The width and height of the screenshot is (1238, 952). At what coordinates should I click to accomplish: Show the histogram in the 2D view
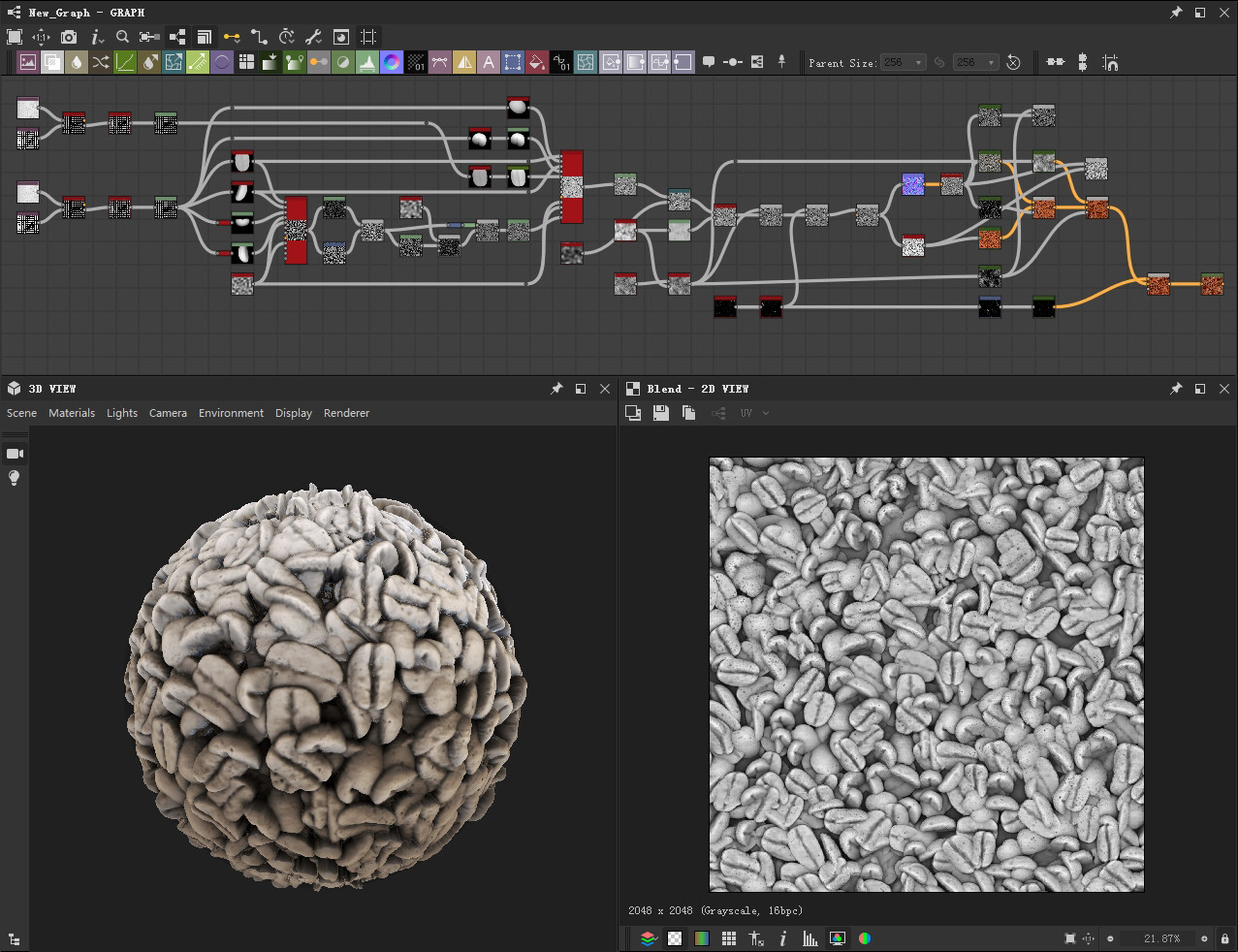(x=810, y=938)
